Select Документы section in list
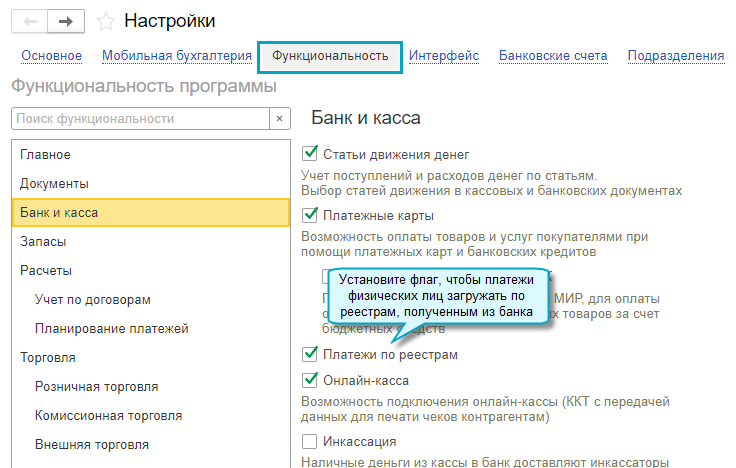This screenshot has width=736, height=468. pos(55,184)
